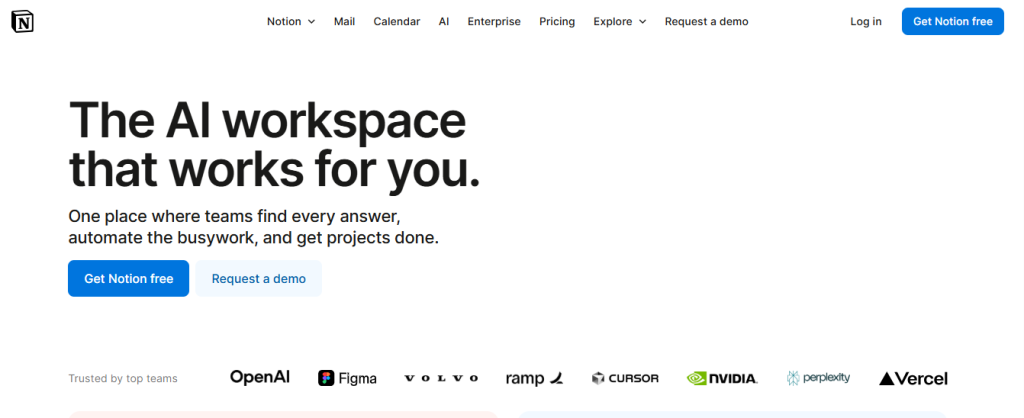Image resolution: width=1024 pixels, height=418 pixels.
Task: Open the Pricing page
Action: [x=557, y=22]
